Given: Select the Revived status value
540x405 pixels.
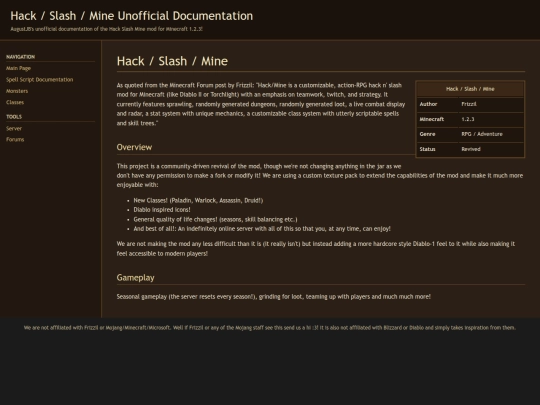Looking at the screenshot, I should 471,149.
